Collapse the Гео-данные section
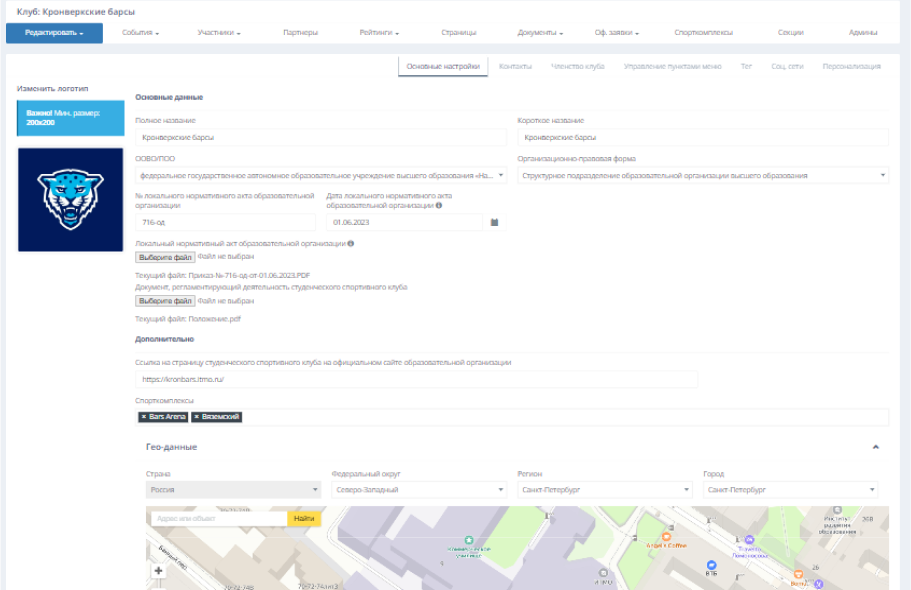The image size is (911, 590). (x=876, y=447)
